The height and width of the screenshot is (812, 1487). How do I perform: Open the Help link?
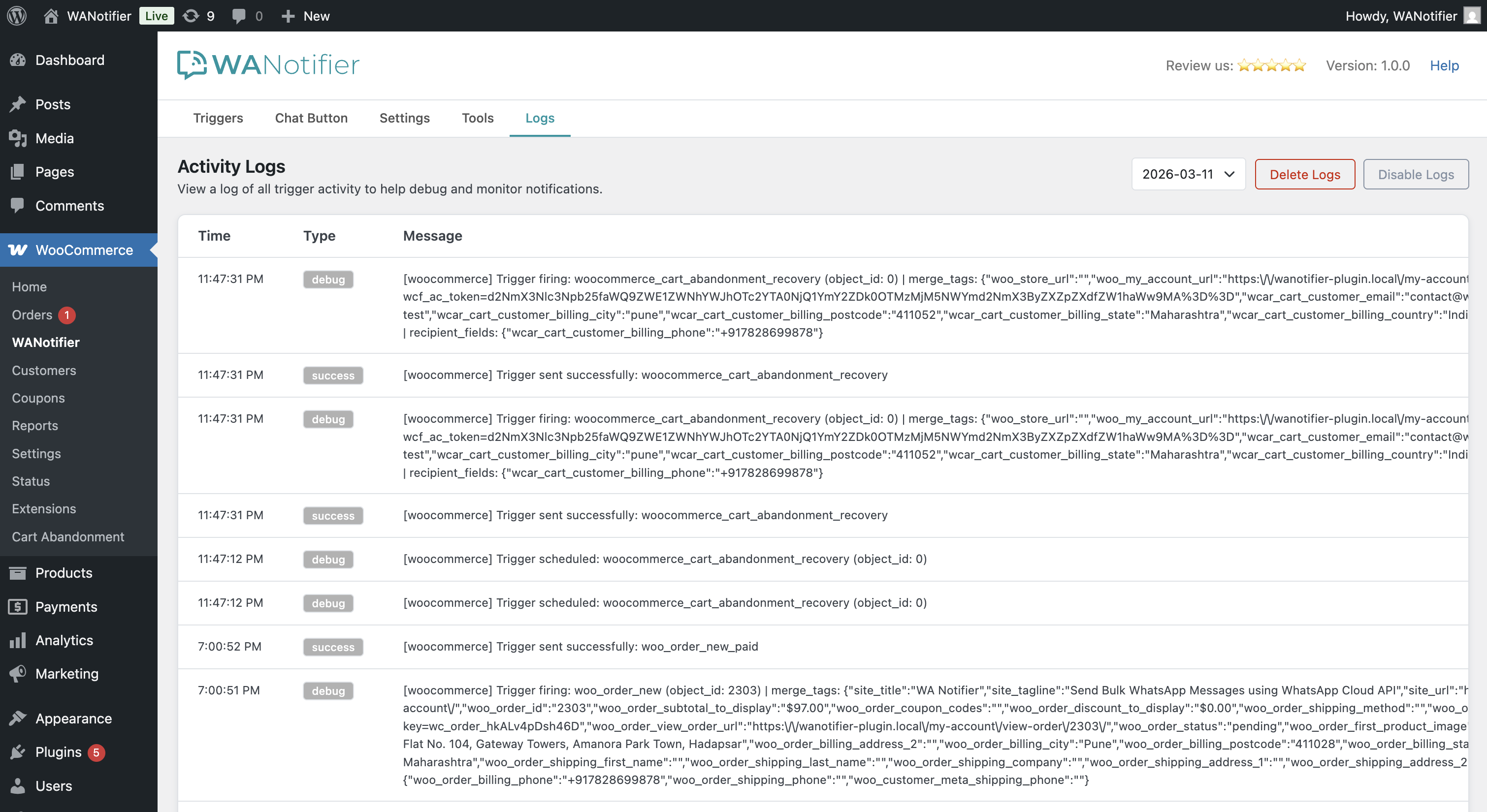point(1444,65)
